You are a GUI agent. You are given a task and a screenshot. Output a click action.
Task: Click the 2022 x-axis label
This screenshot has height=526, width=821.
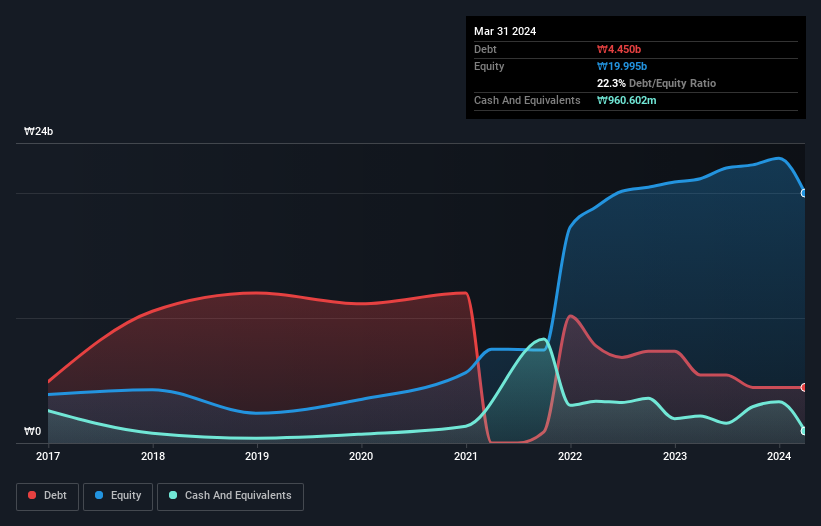(x=570, y=456)
